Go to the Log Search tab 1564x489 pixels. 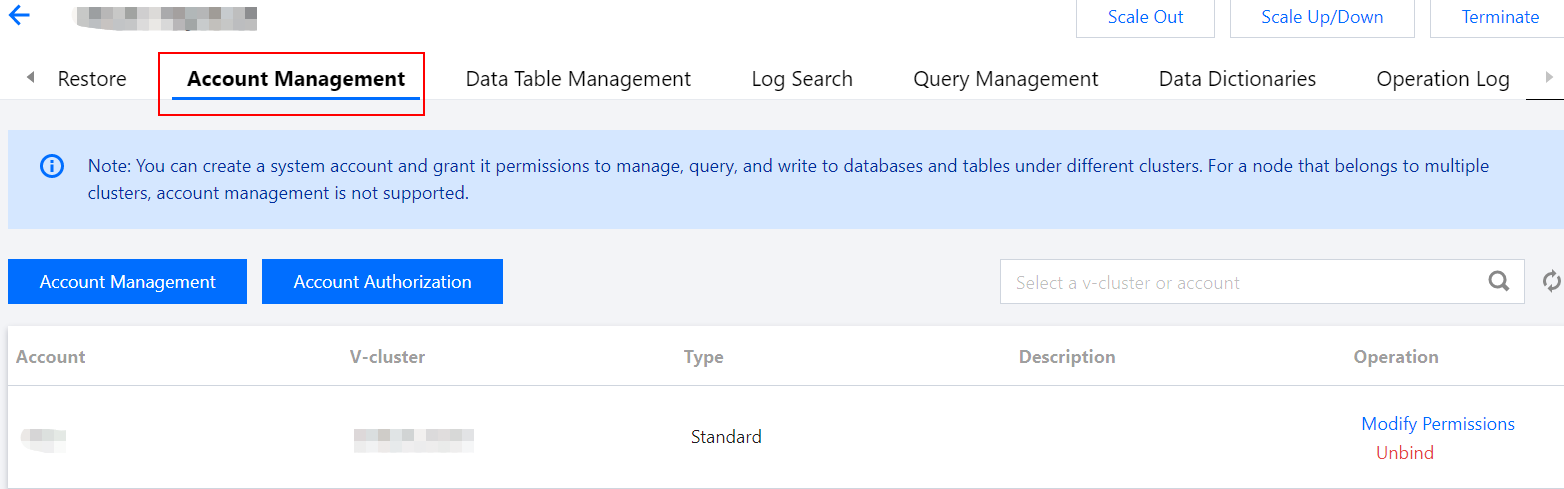802,79
